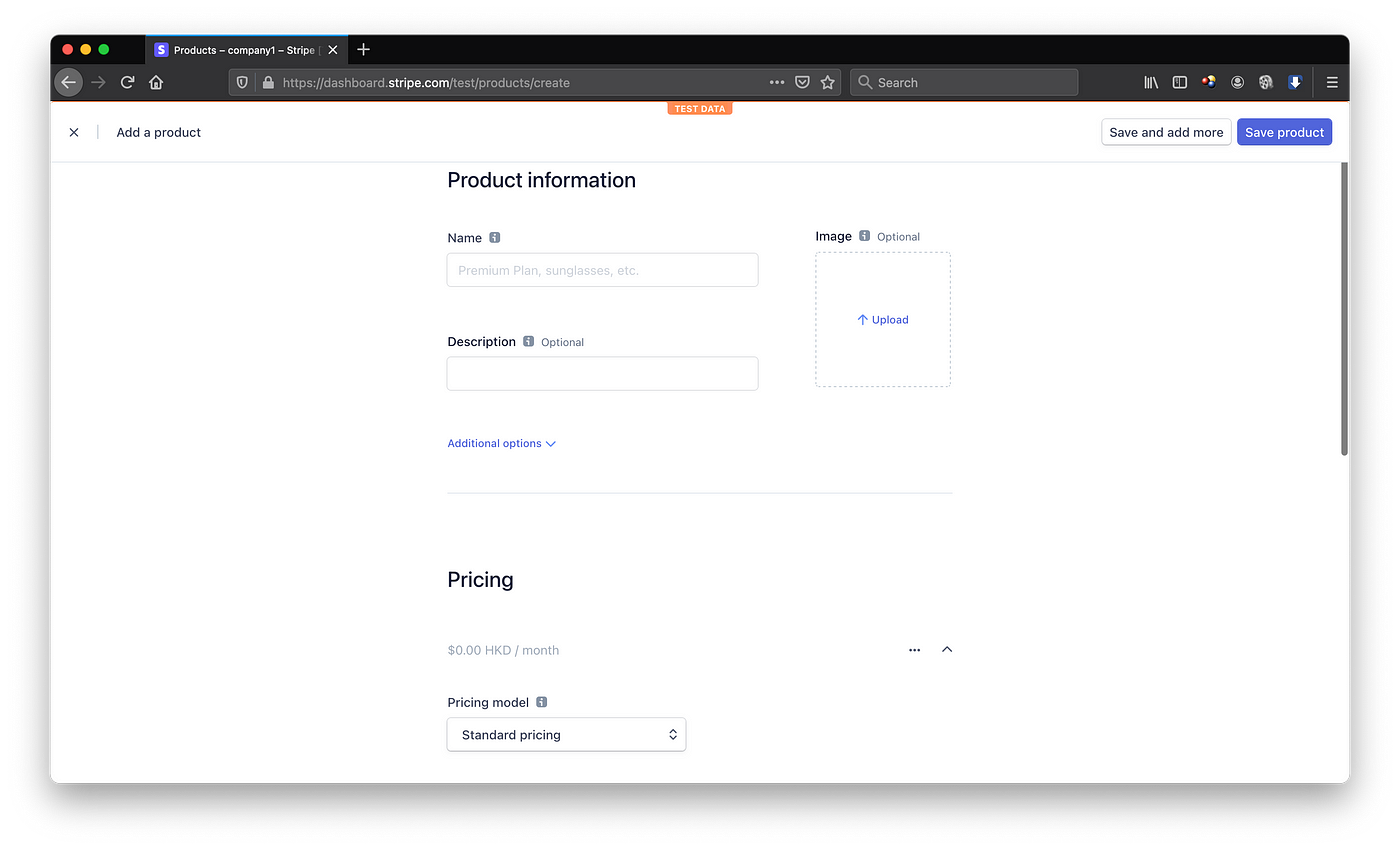Click the blue download arrow extension icon
Viewport: 1400px width, 850px height.
click(x=1294, y=83)
